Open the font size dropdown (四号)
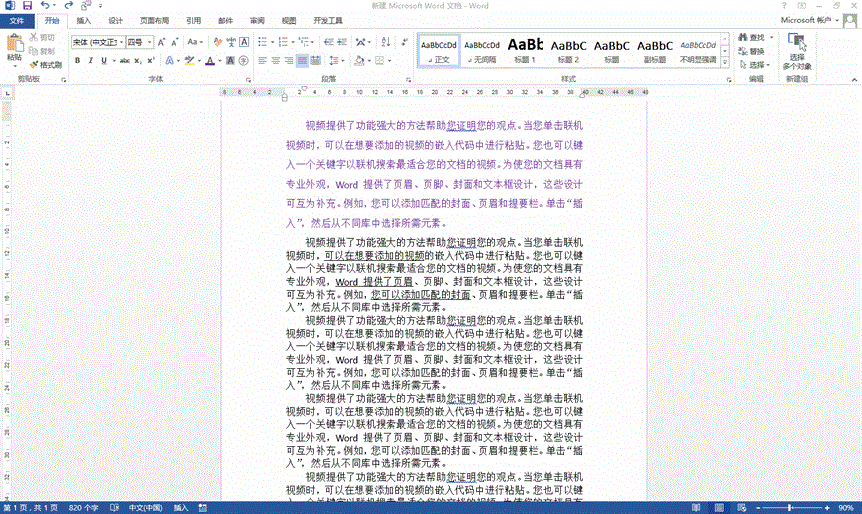 click(x=138, y=42)
